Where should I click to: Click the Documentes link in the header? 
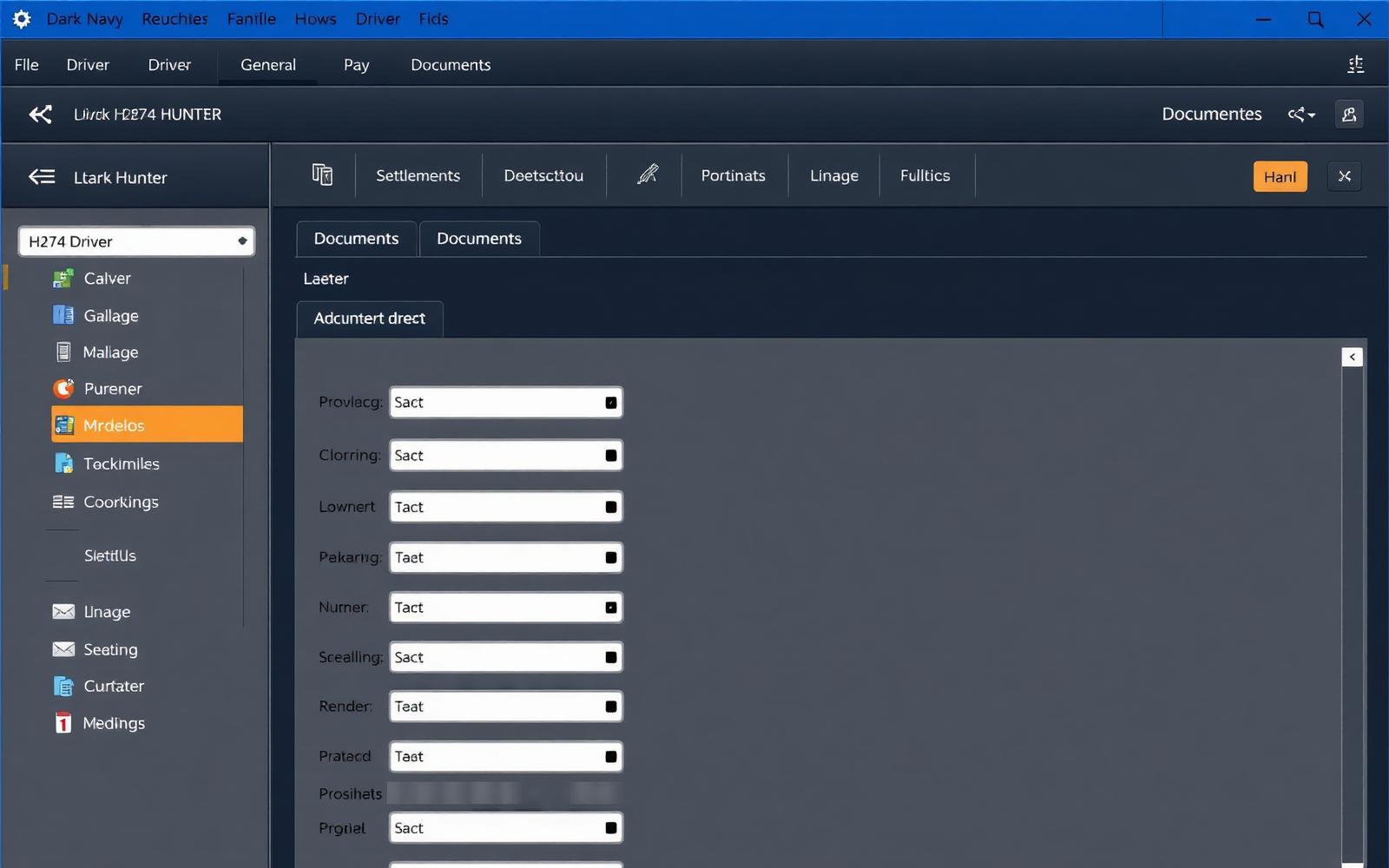click(x=1212, y=115)
